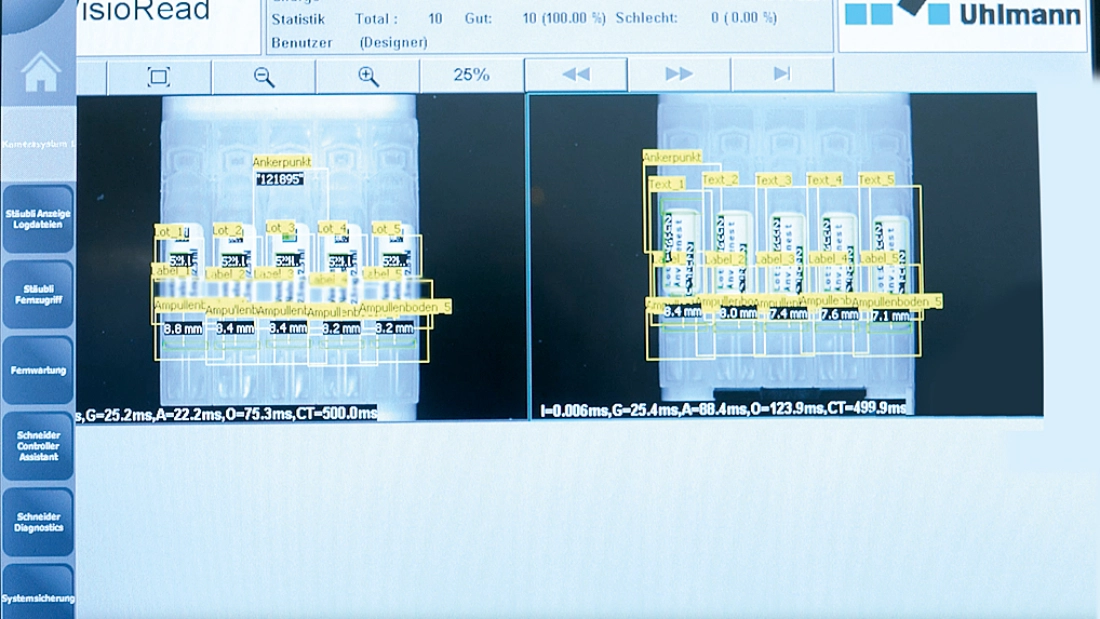
Task: Go to the Home screen icon
Action: 41,71
